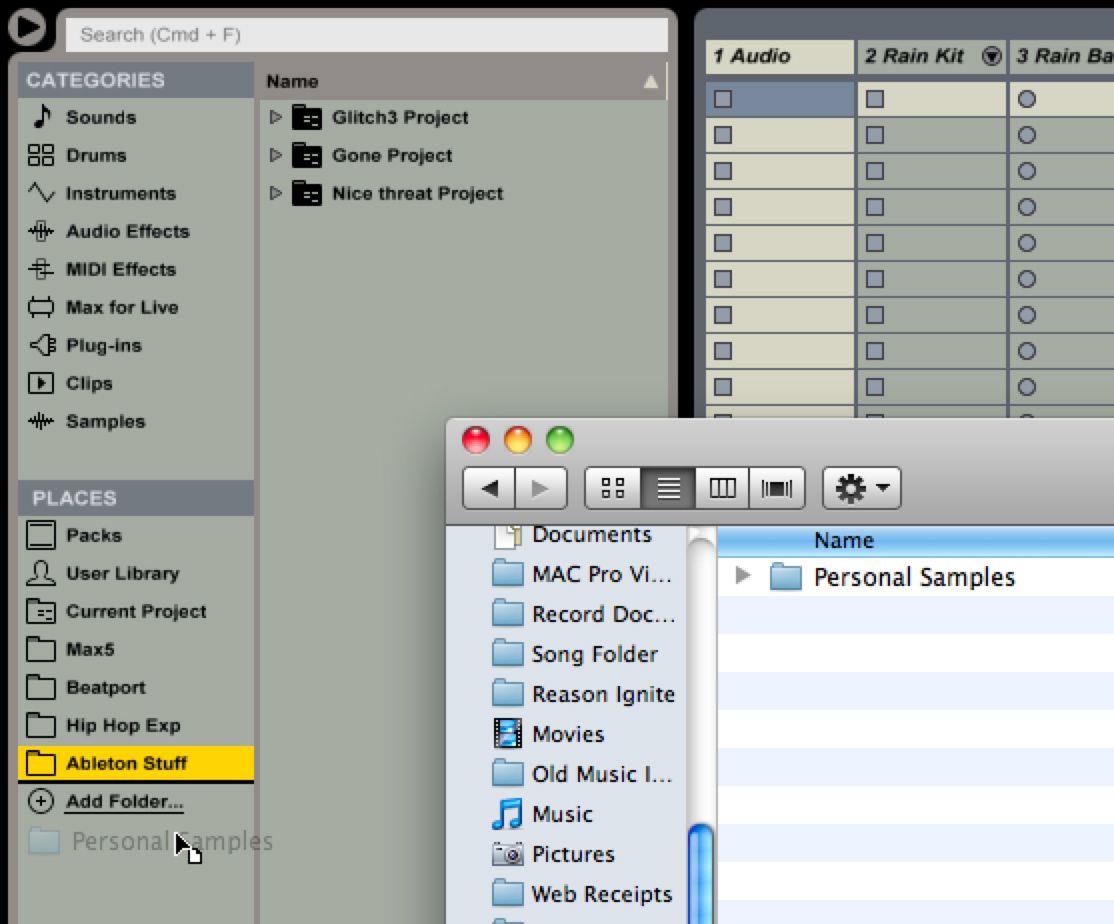Click the first clip slot circle in 3 Rain Ba

click(1027, 99)
